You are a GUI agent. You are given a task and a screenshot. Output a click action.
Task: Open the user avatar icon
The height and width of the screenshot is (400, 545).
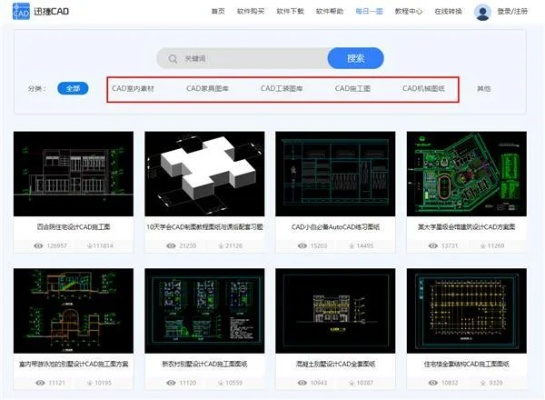pos(482,12)
